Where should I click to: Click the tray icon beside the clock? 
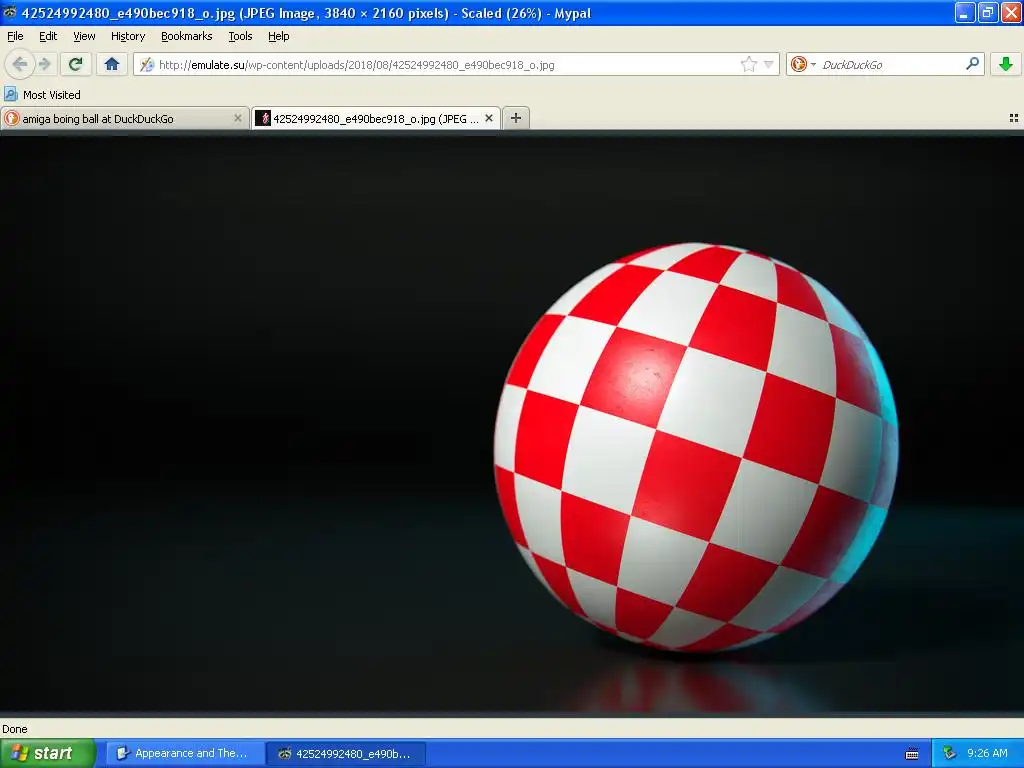click(949, 753)
